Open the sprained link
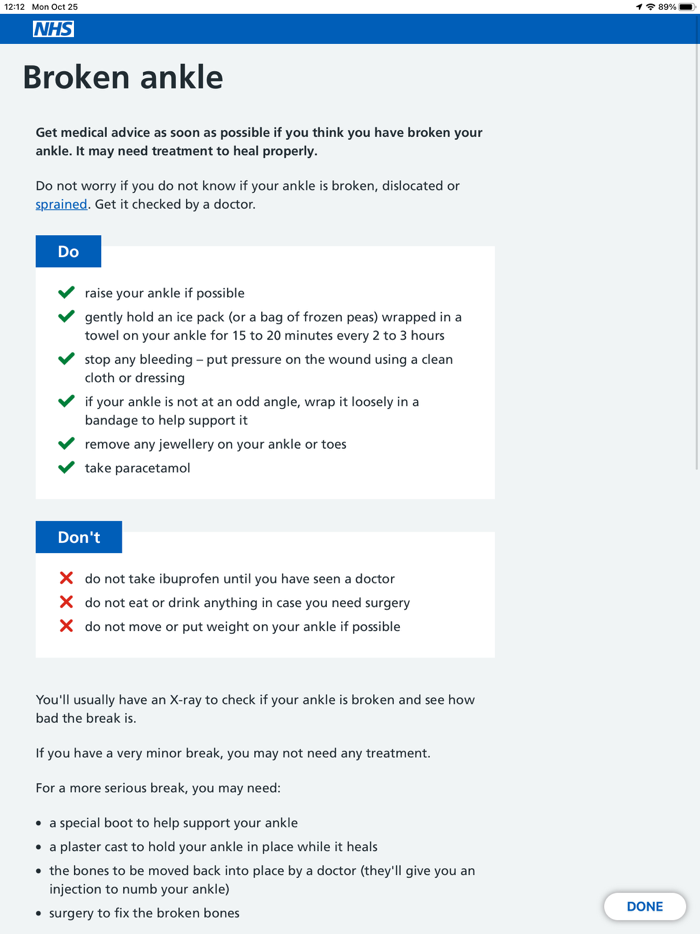This screenshot has height=934, width=700. click(x=60, y=203)
